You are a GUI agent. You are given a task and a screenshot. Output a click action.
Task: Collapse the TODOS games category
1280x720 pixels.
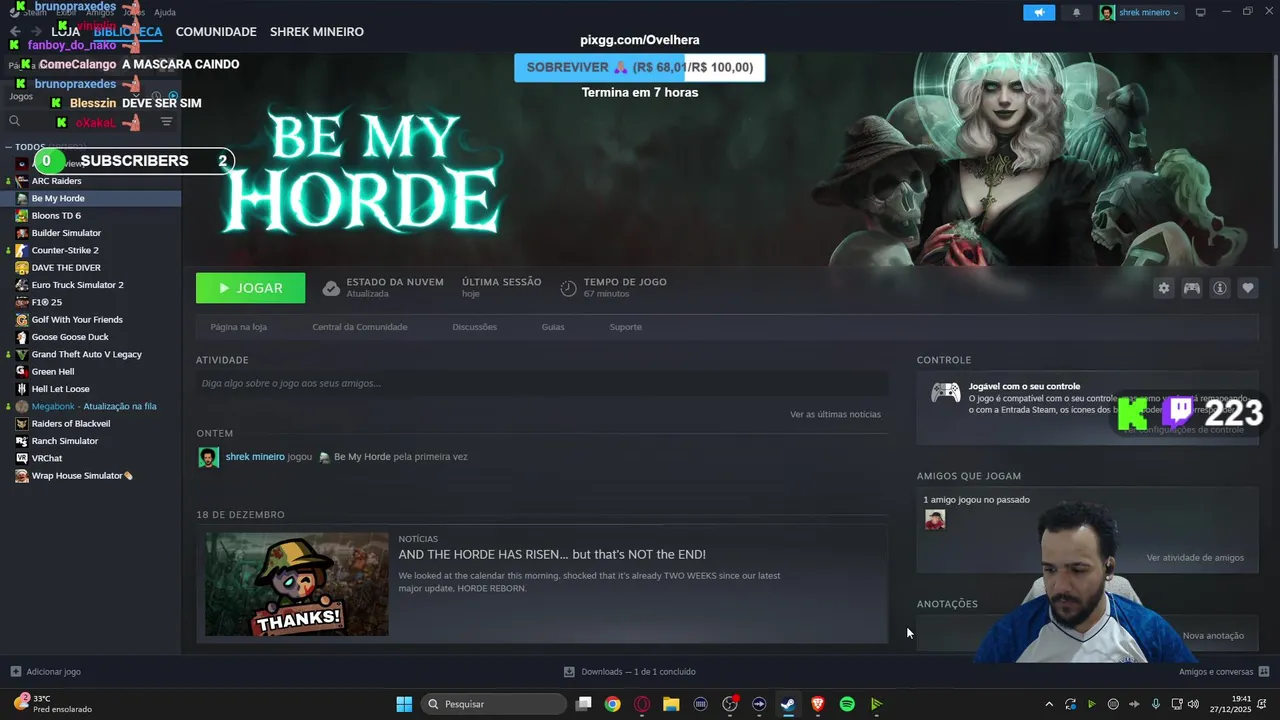(x=10, y=147)
